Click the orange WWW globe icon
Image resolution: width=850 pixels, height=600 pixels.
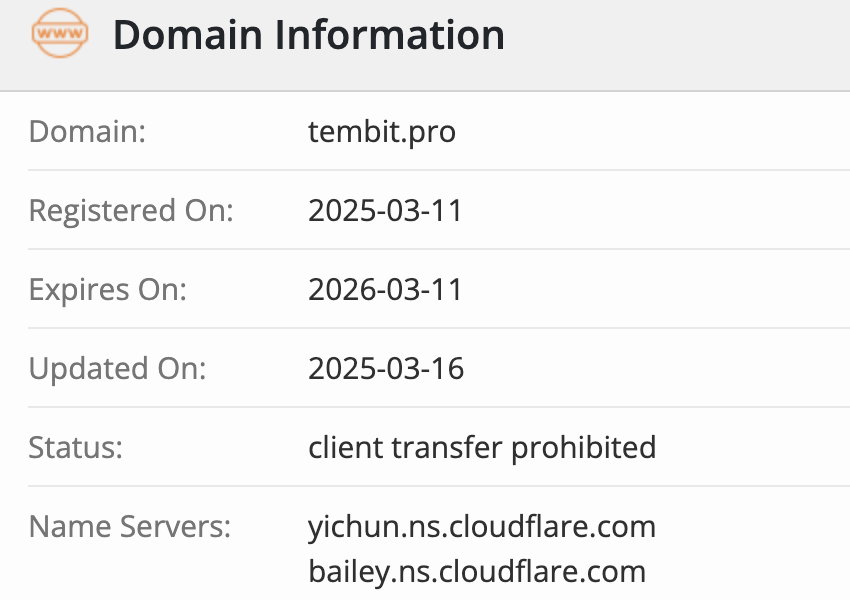(x=60, y=33)
